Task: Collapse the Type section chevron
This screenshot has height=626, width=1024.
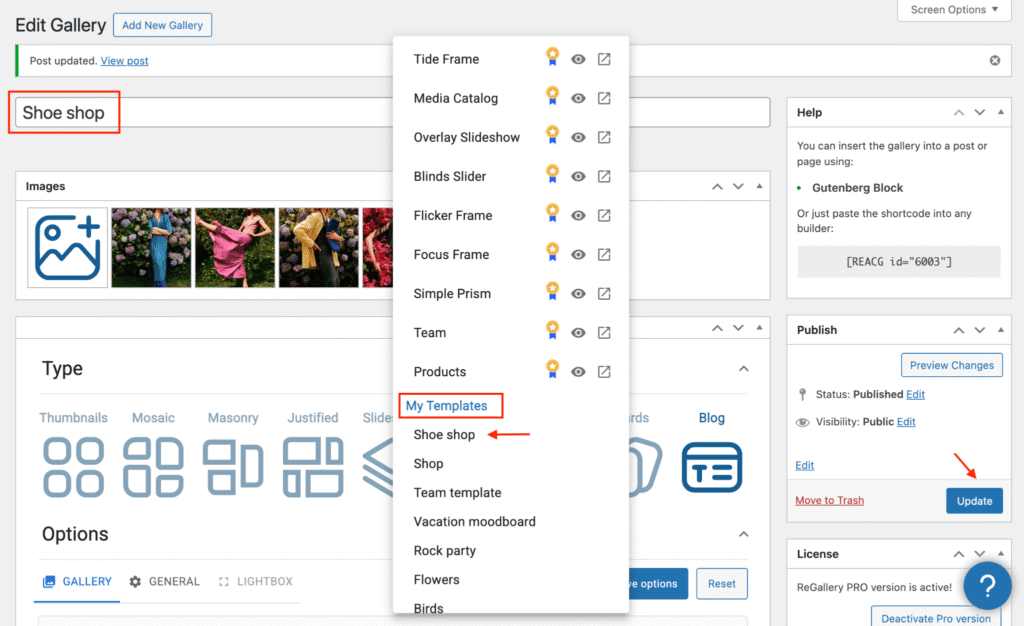Action: 743,369
